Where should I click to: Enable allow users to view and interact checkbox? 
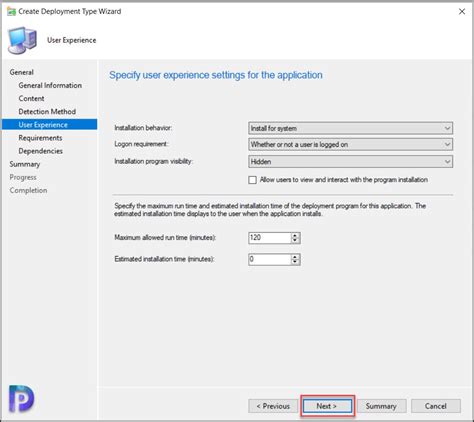[x=252, y=180]
